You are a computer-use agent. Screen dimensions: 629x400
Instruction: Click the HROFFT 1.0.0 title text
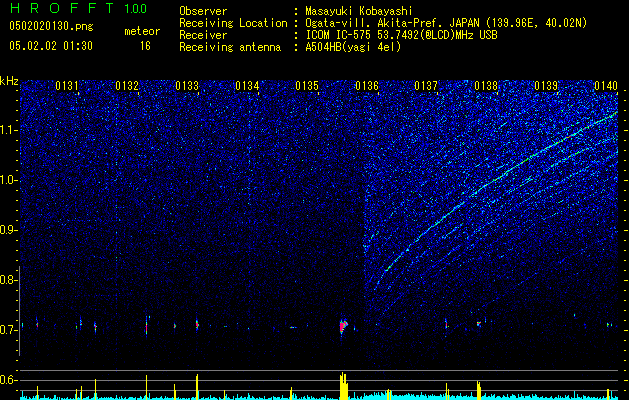point(78,8)
